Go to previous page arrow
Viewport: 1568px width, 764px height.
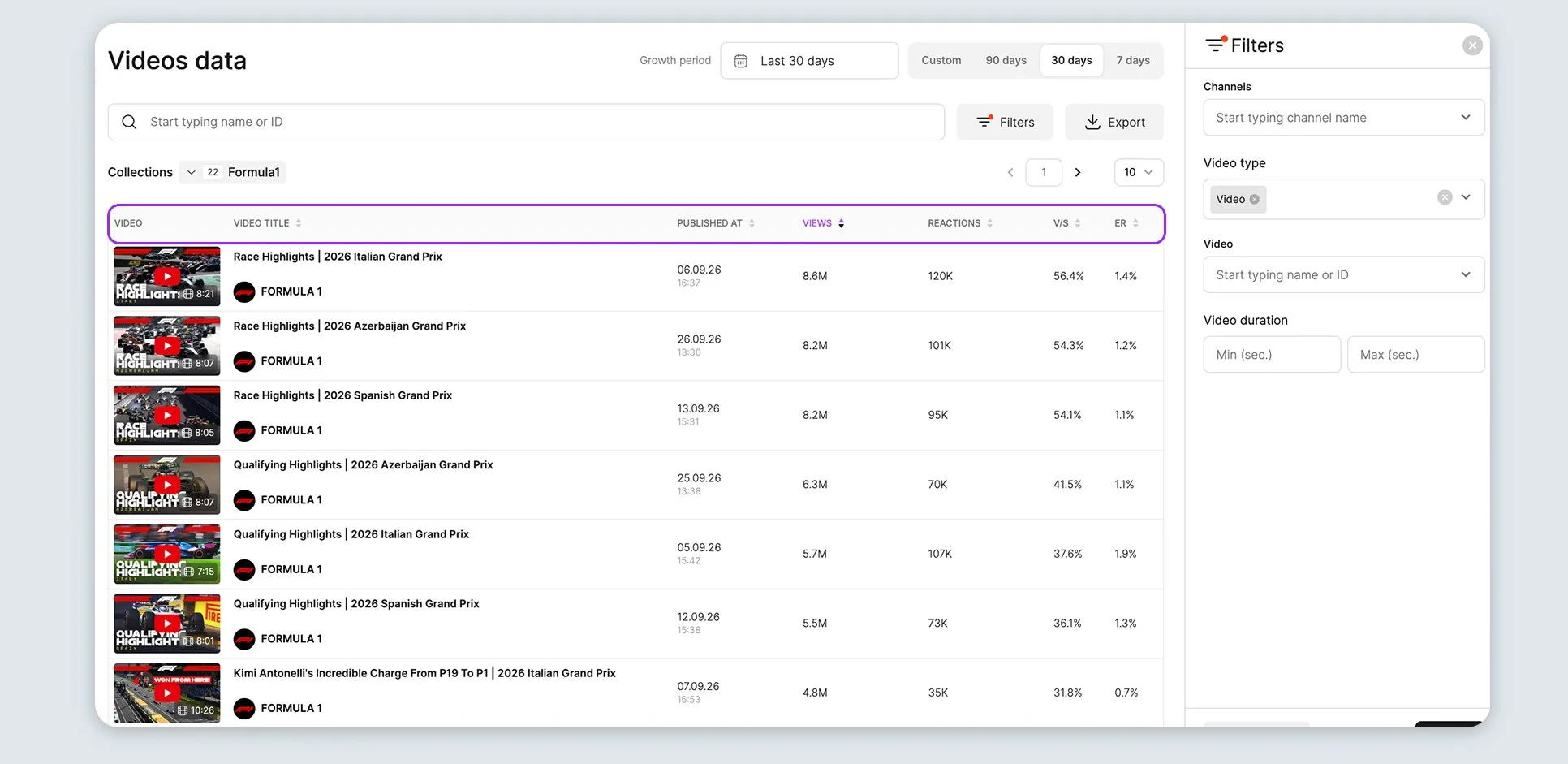[x=1010, y=172]
